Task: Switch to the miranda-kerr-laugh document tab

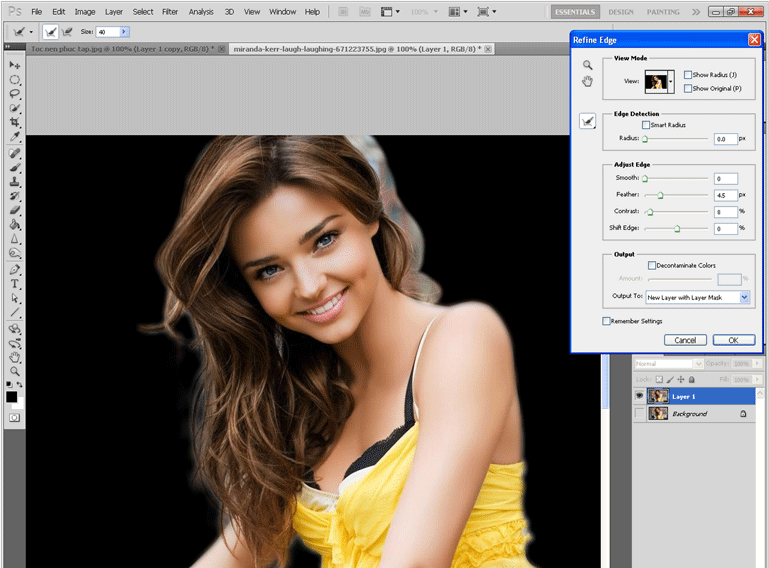Action: tap(355, 48)
